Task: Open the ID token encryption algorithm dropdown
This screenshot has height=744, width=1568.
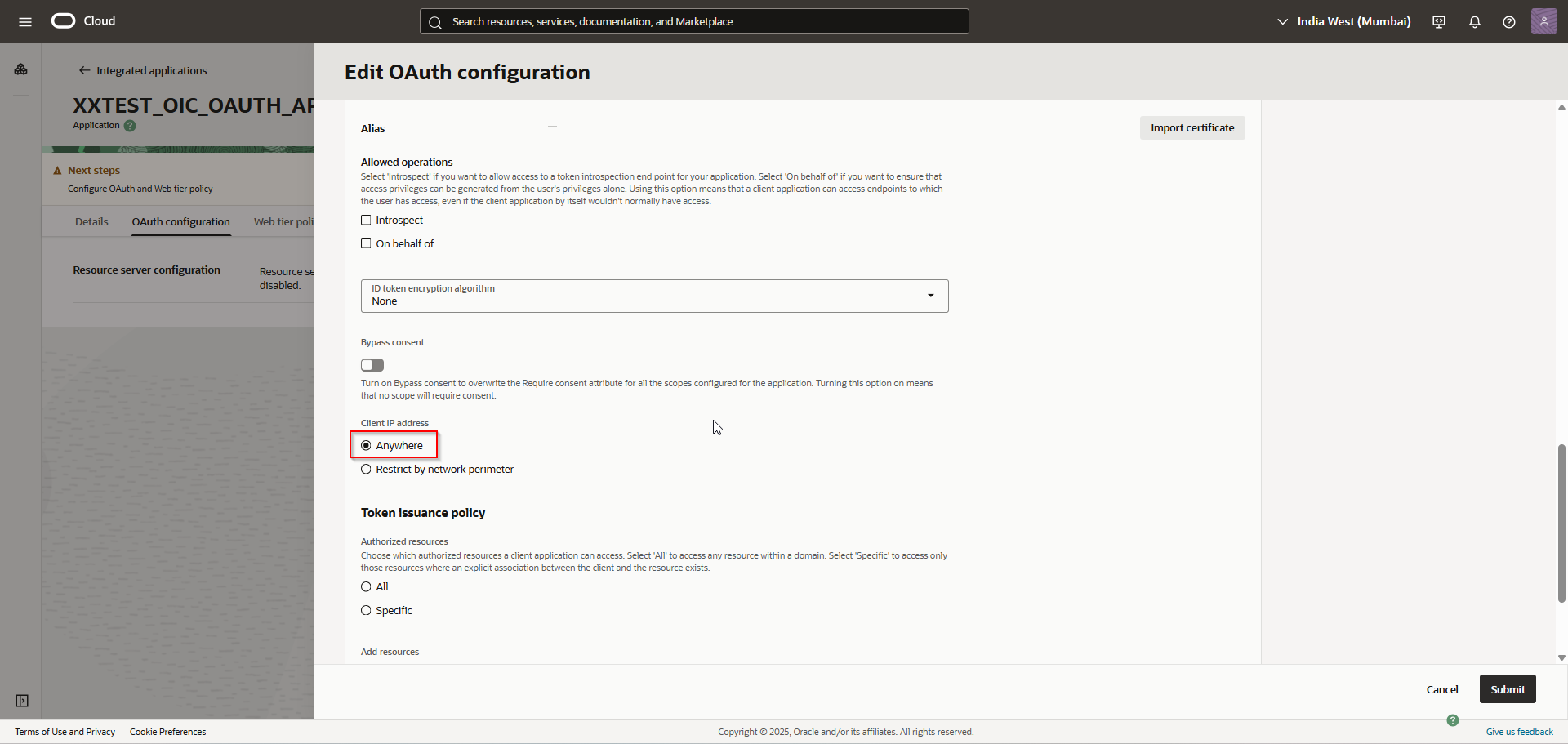Action: [929, 296]
